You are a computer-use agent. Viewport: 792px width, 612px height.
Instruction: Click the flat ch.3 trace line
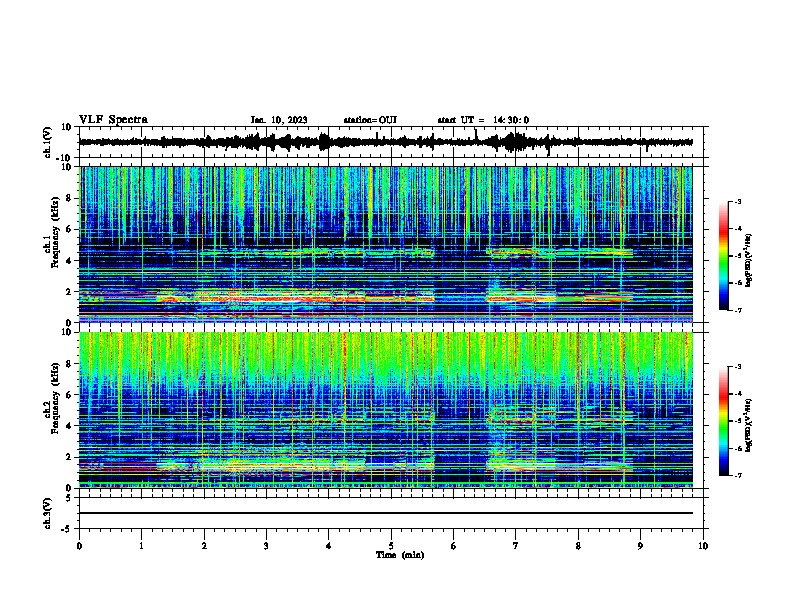386,513
